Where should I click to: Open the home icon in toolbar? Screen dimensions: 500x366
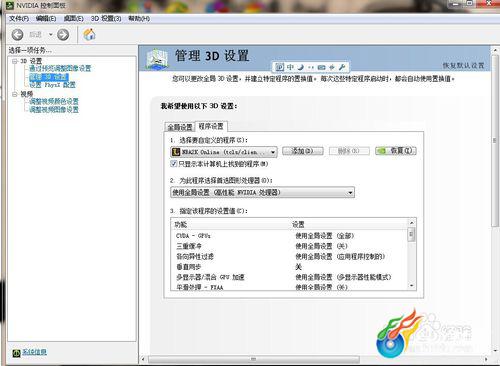(89, 34)
